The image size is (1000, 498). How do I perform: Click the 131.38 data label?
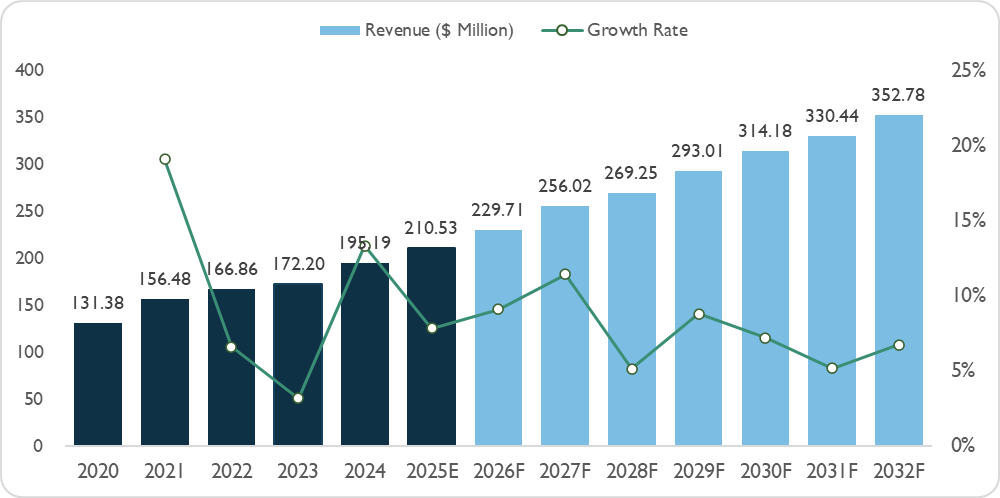pos(98,304)
